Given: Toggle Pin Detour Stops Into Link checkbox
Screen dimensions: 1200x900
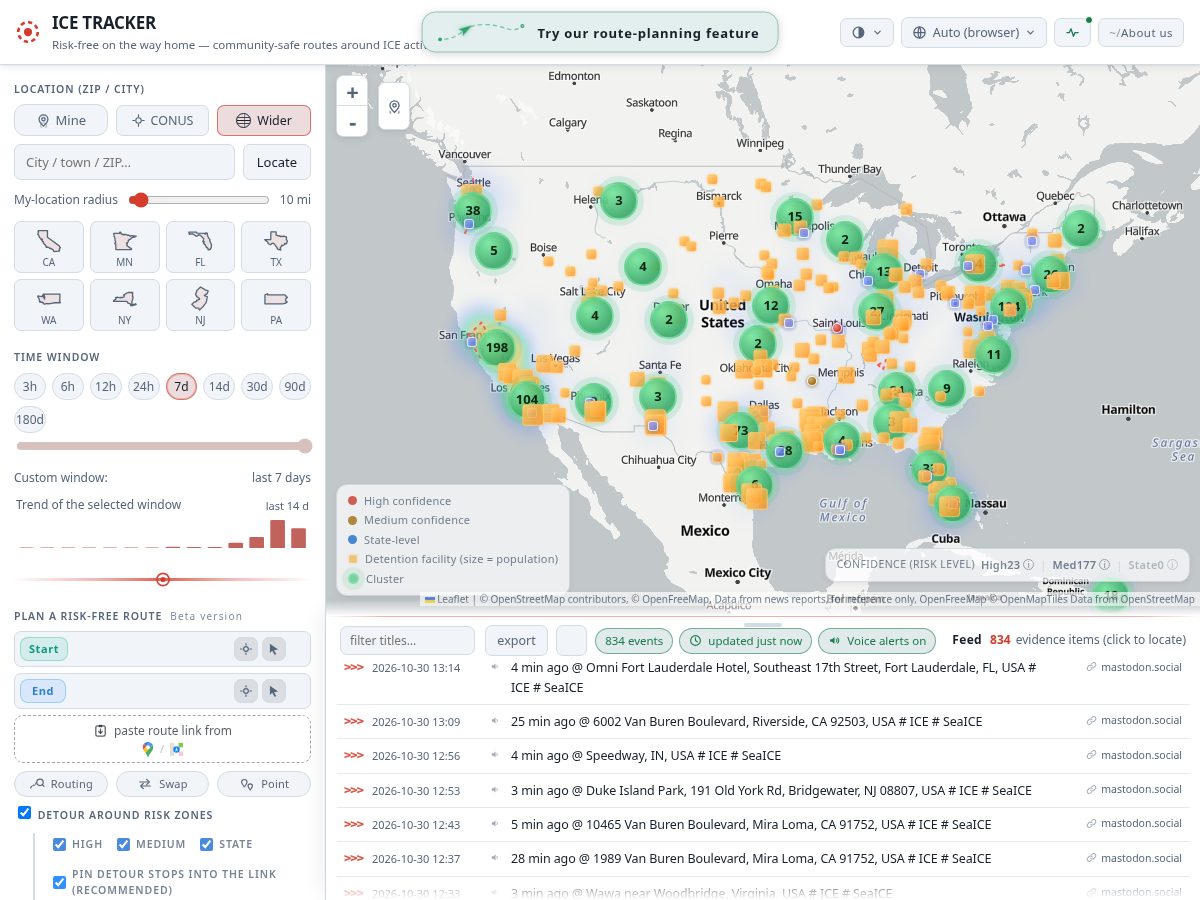Looking at the screenshot, I should (60, 882).
